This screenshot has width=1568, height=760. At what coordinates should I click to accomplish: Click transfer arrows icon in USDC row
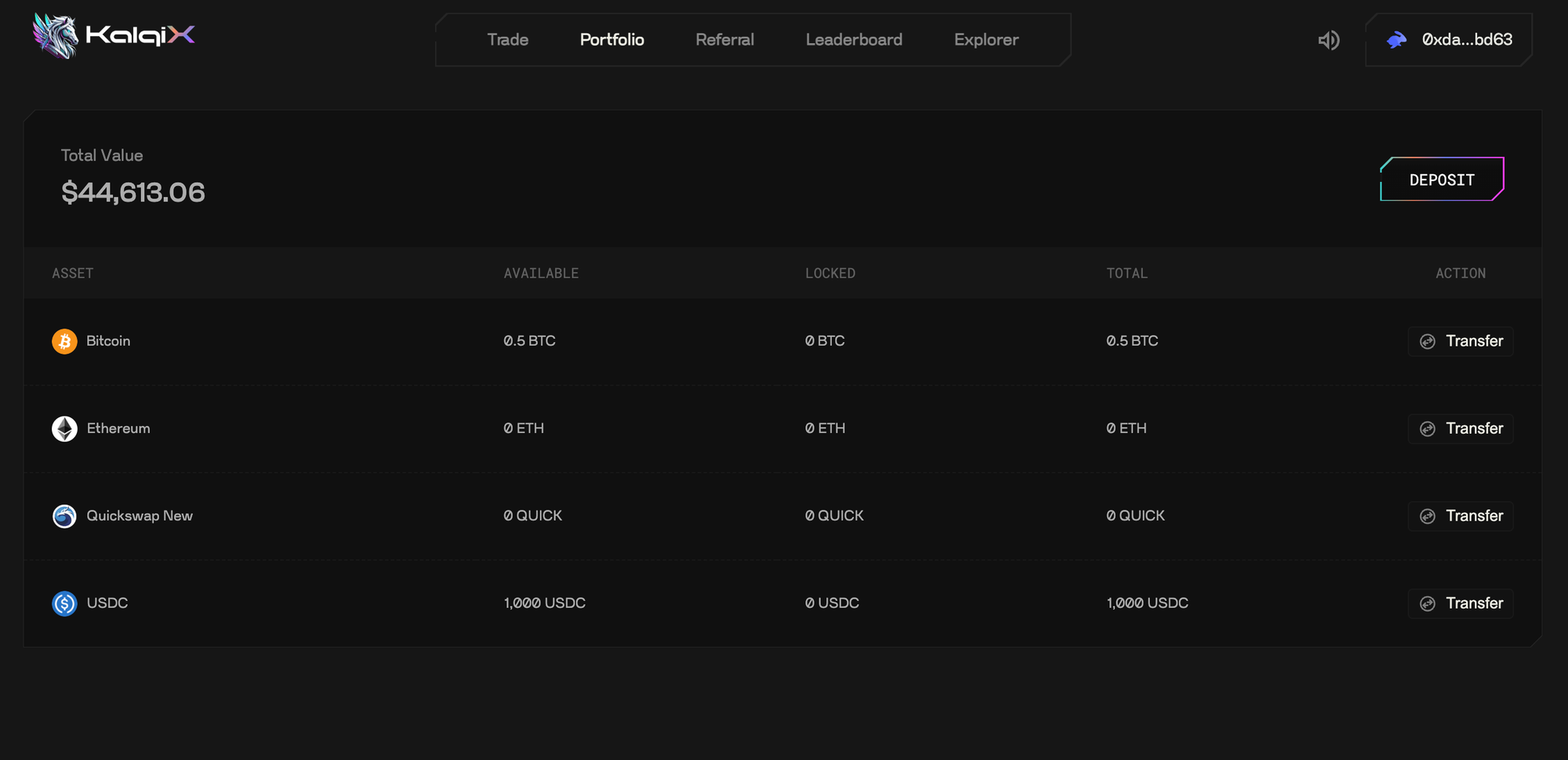pyautogui.click(x=1428, y=603)
